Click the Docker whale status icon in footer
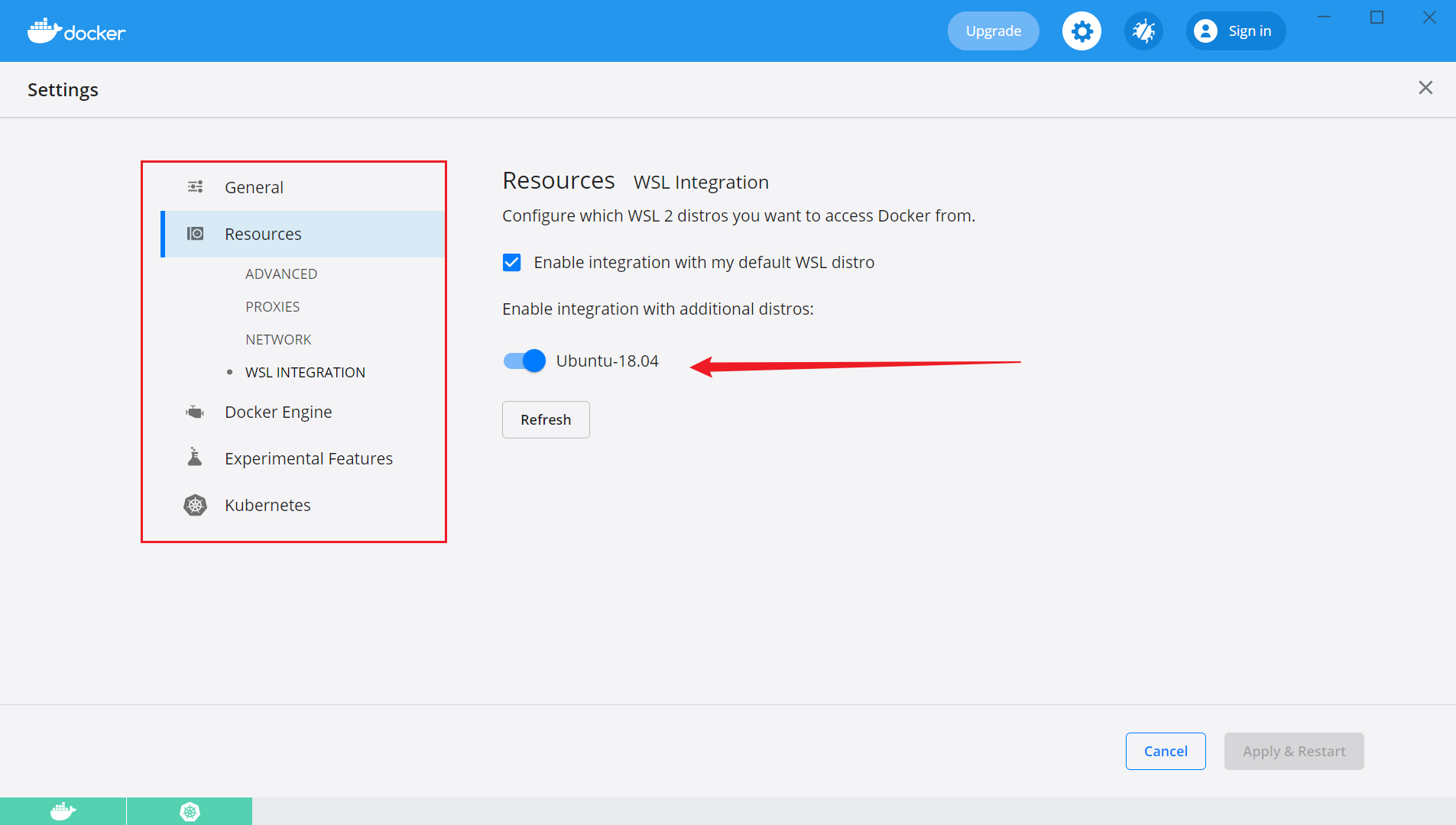 tap(63, 811)
